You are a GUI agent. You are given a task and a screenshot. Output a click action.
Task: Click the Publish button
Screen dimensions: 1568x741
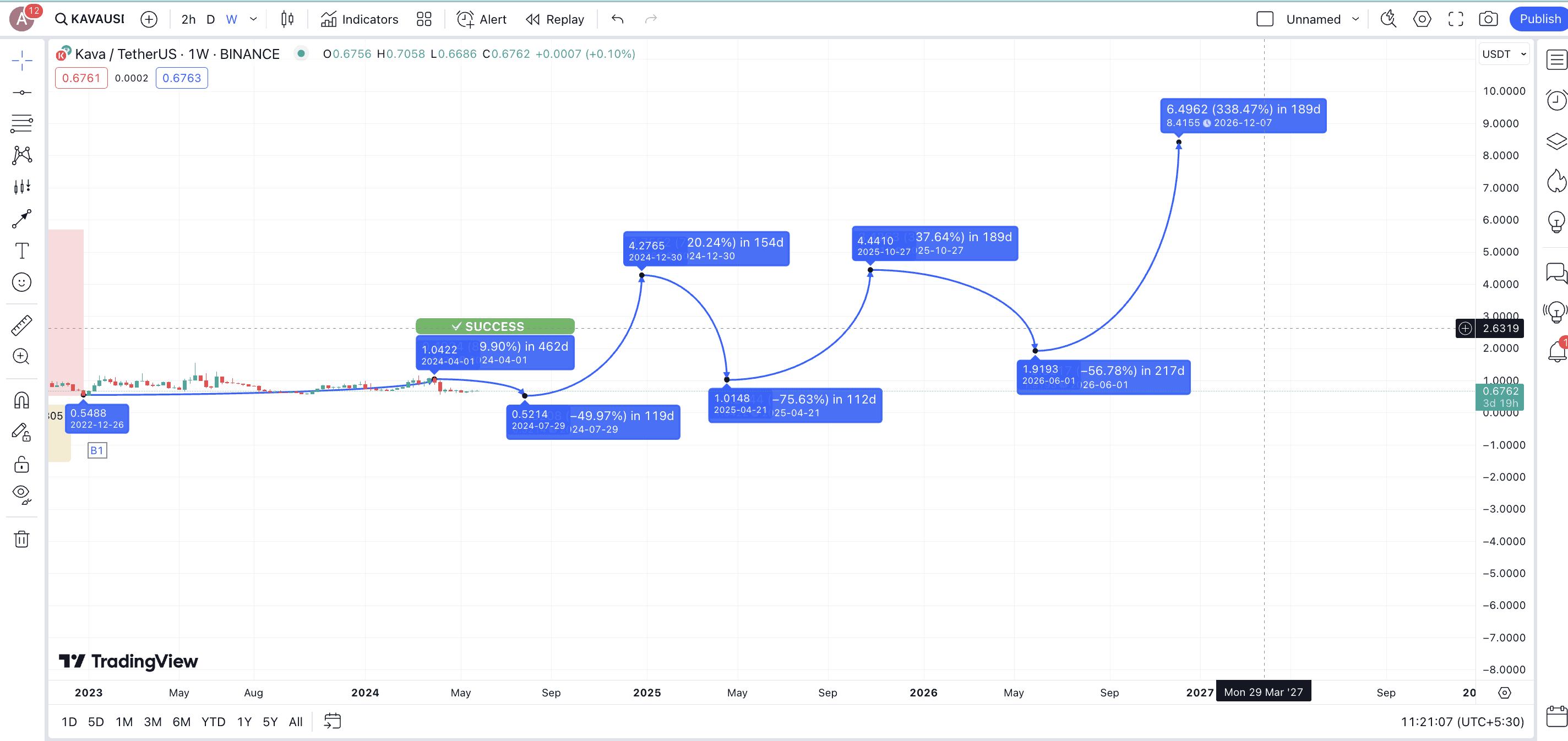(x=1539, y=19)
